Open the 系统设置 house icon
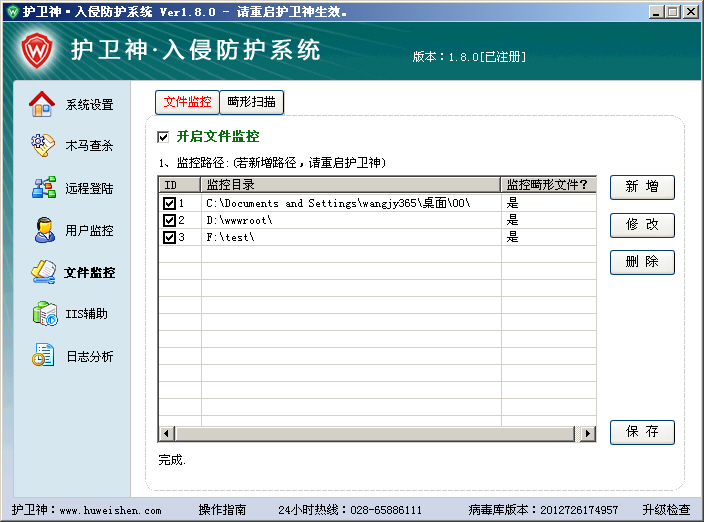Screen dimensions: 704x522 42,104
